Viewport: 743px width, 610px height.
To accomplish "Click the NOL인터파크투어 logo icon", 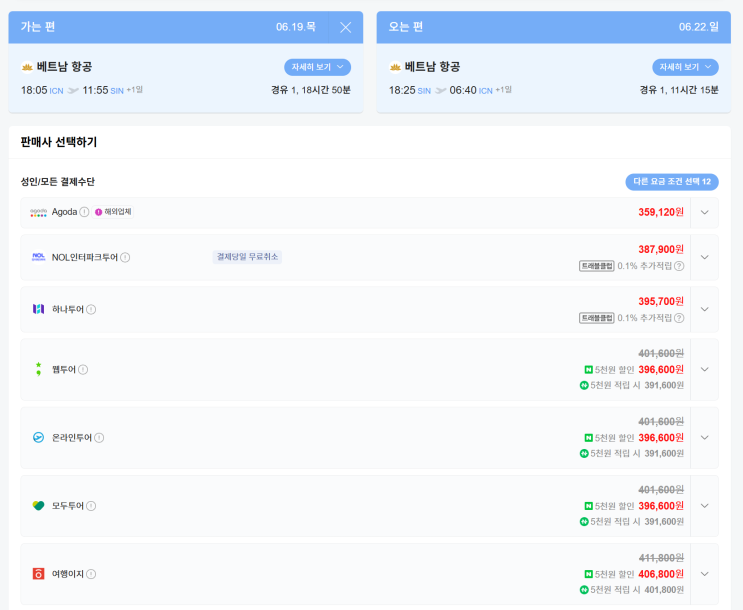I will click(38, 257).
